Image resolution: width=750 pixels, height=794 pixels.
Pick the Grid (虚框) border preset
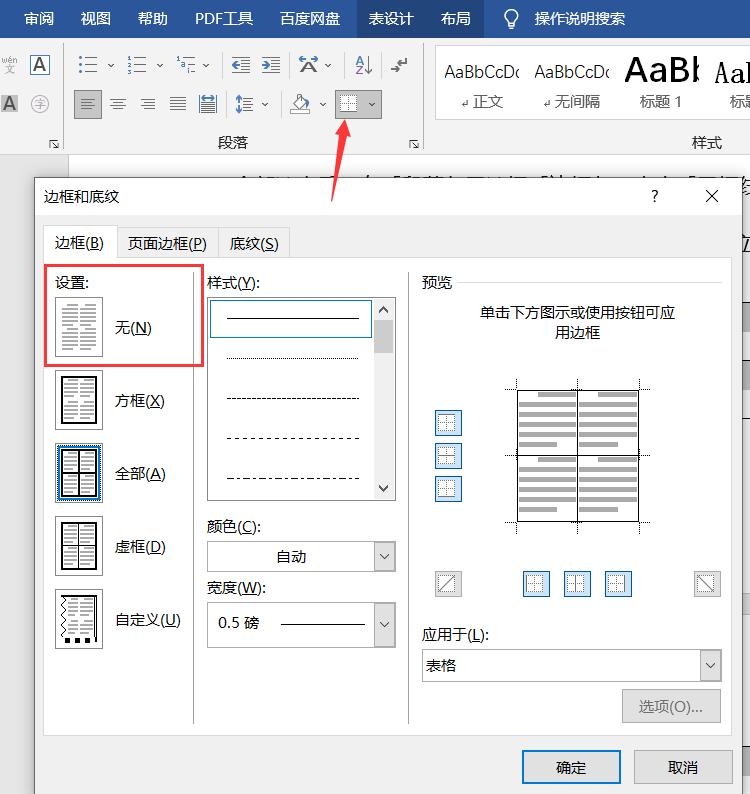[79, 546]
